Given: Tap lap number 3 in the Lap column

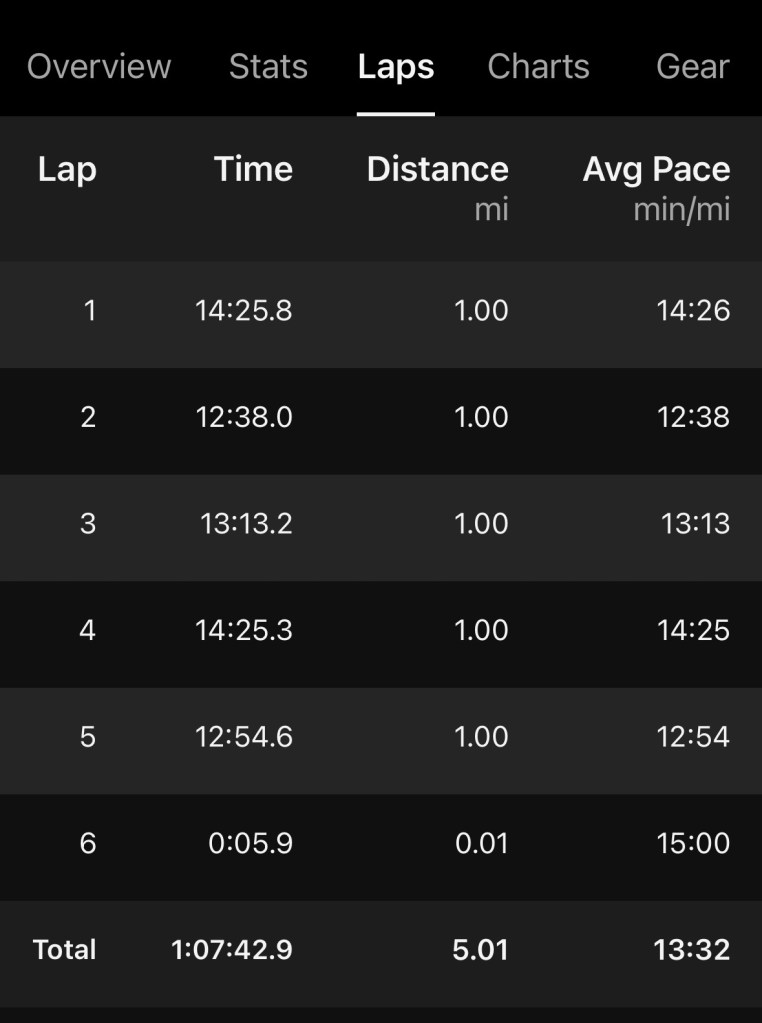Looking at the screenshot, I should (88, 523).
